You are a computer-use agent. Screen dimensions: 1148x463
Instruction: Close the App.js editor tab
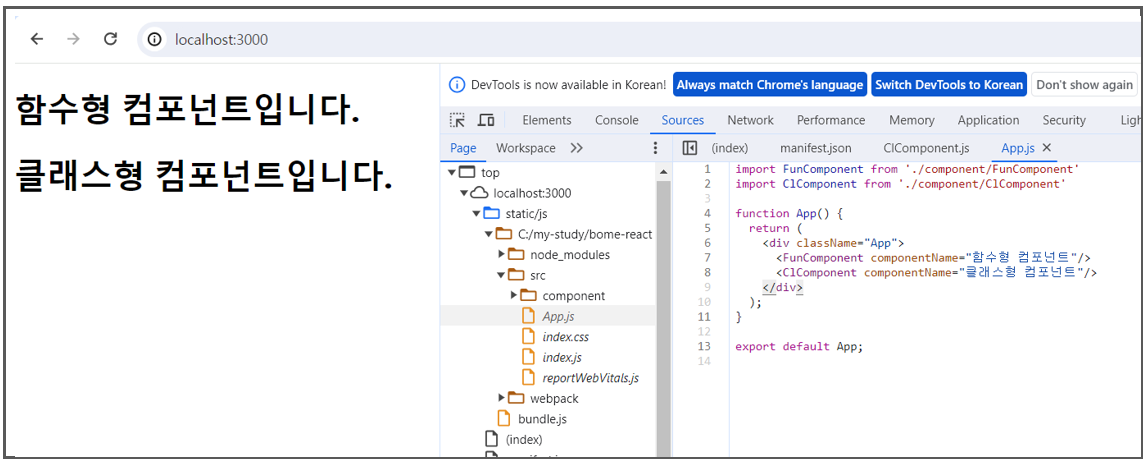(1046, 148)
